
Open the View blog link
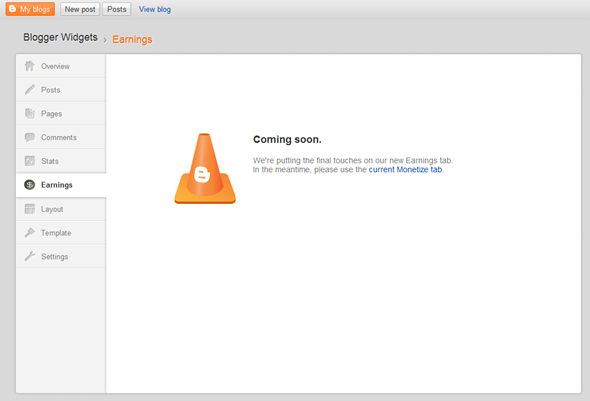[155, 9]
